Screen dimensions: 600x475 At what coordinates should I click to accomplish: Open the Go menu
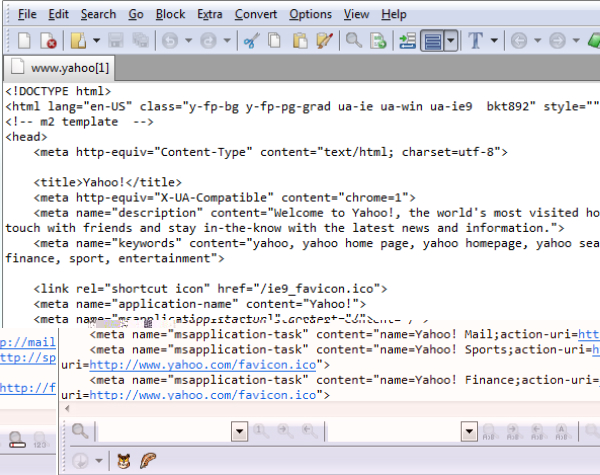[x=136, y=14]
